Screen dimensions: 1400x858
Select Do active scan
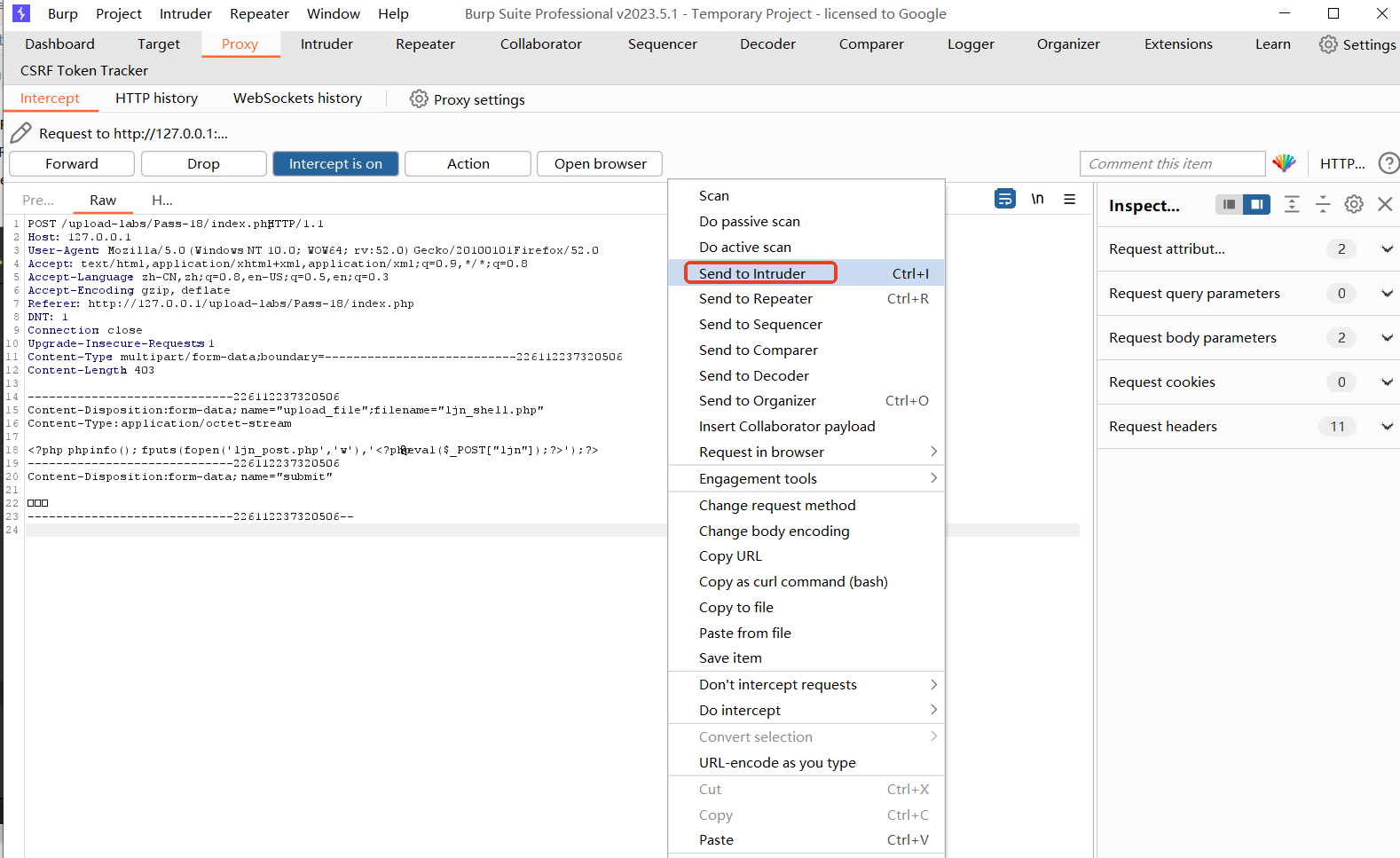pyautogui.click(x=806, y=248)
